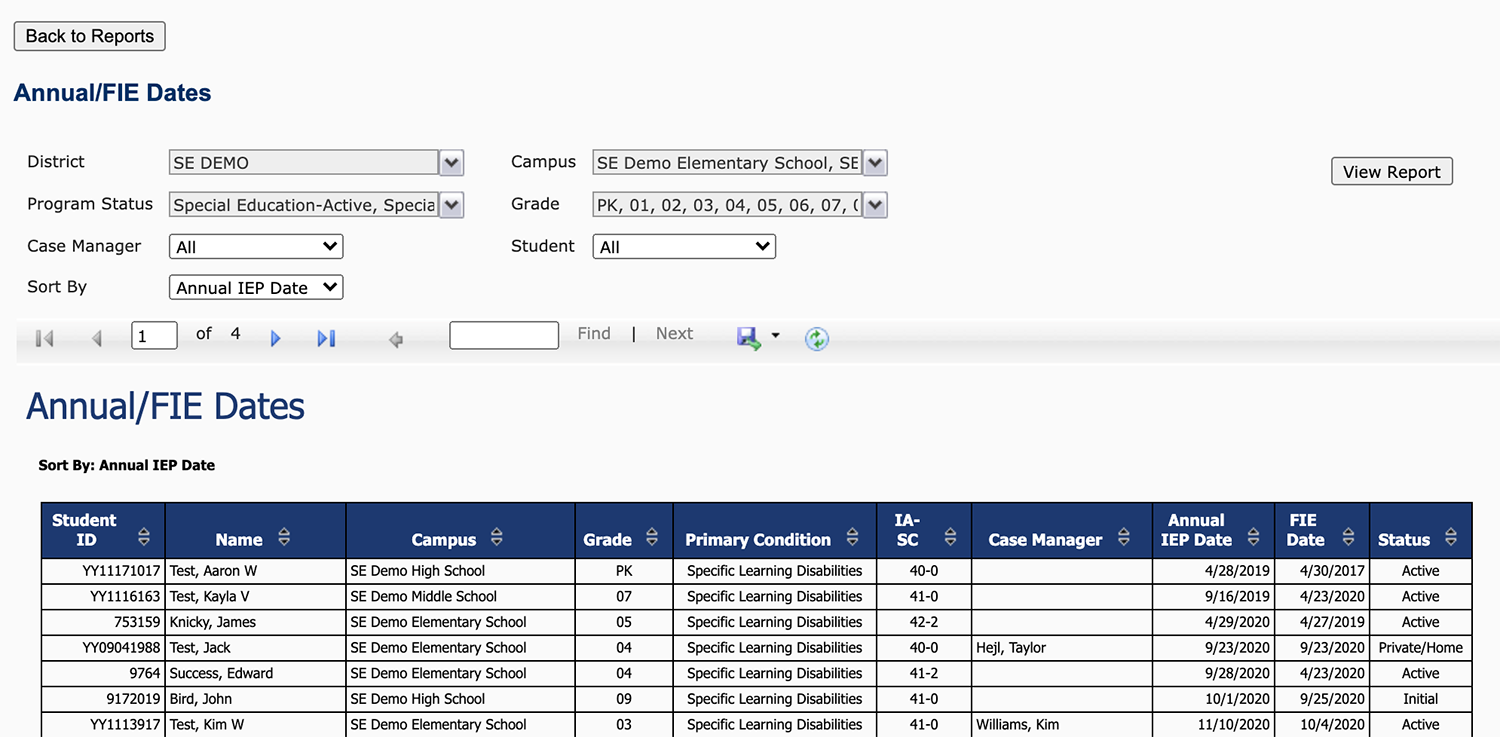Open the Grade dropdown arrow
The image size is (1500, 737).
875,205
